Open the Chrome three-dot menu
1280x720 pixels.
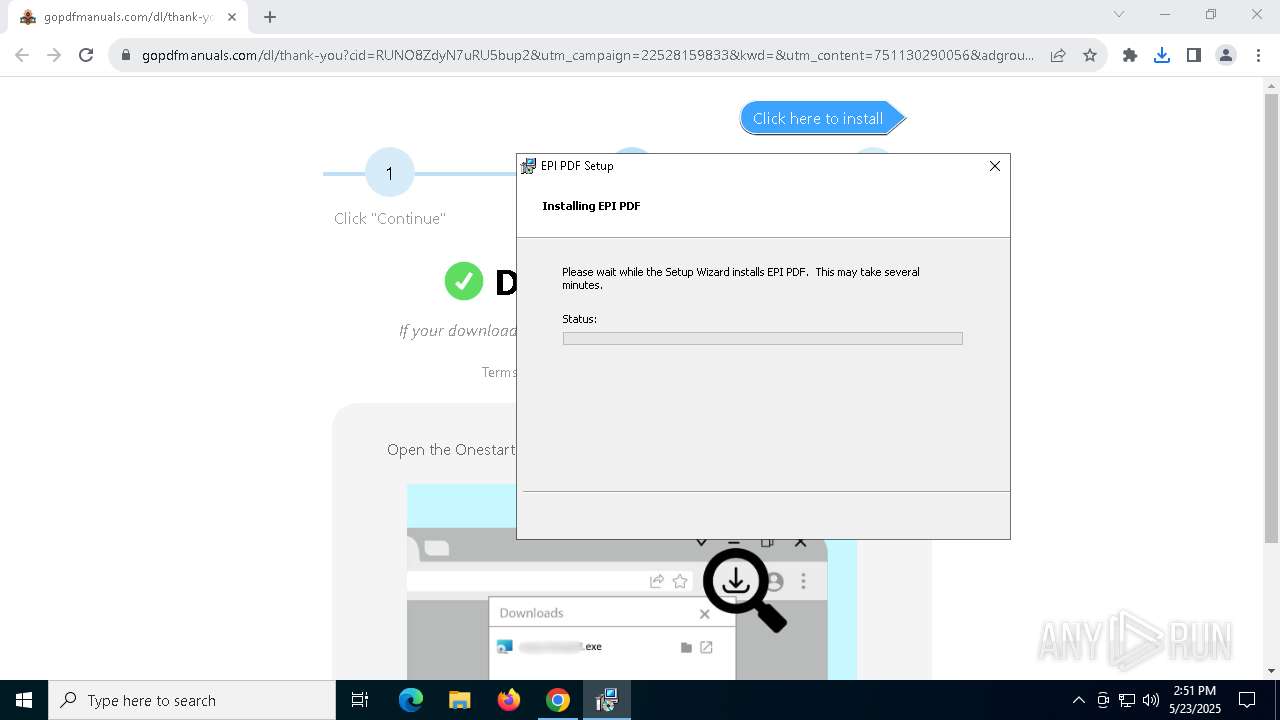click(x=1258, y=56)
